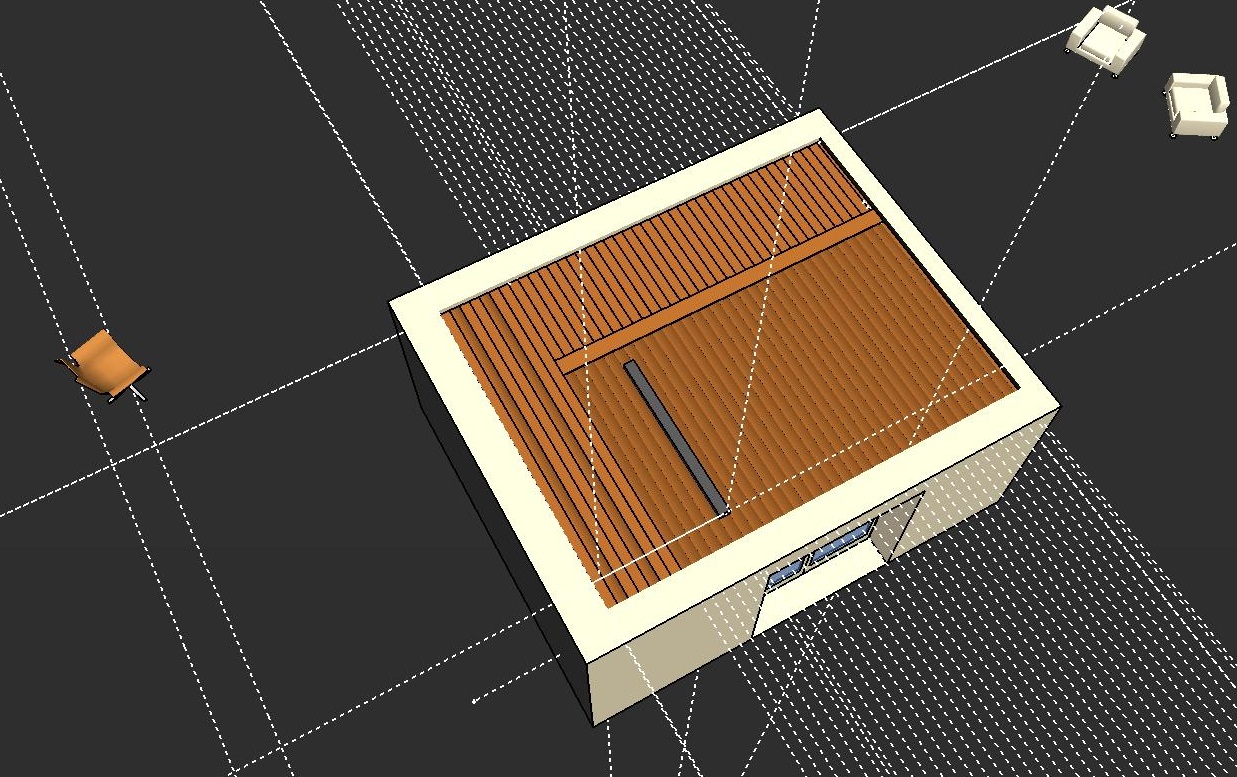
Task: Click the lower end of the gray bar
Action: [x=719, y=506]
